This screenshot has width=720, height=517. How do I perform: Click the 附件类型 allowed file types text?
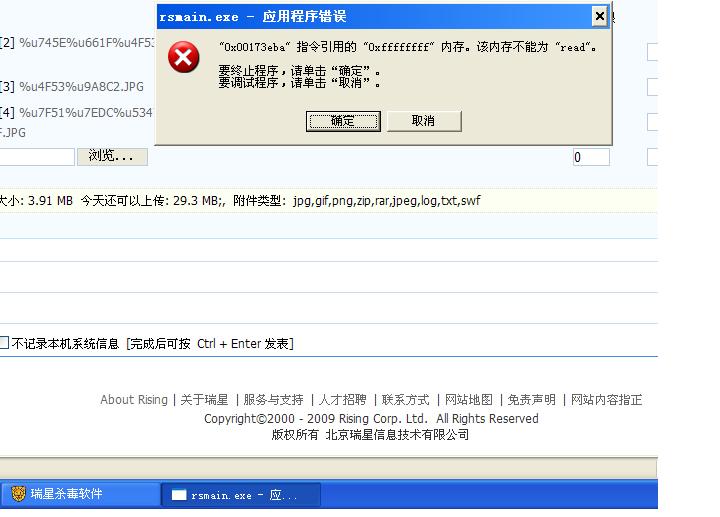tap(357, 201)
